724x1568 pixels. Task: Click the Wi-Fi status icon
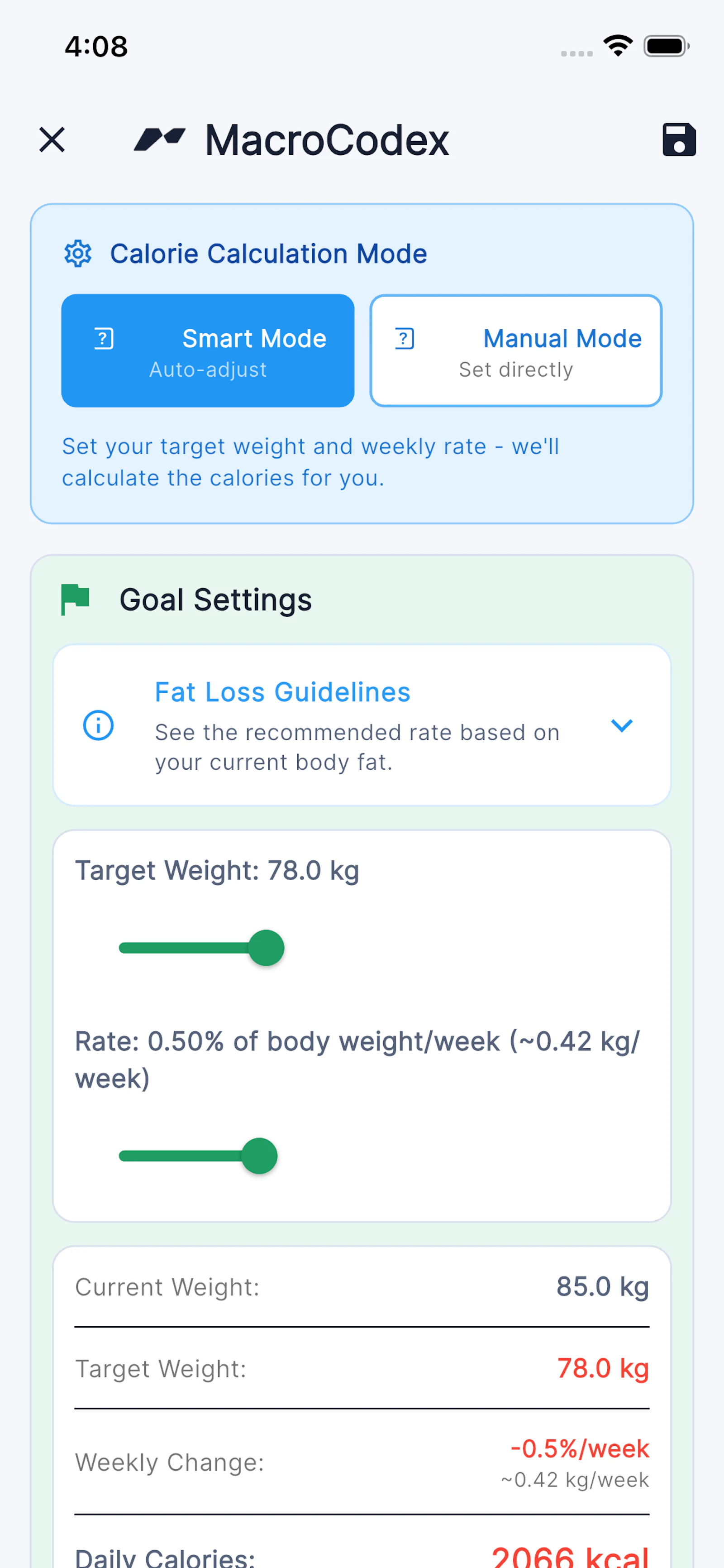[x=618, y=46]
